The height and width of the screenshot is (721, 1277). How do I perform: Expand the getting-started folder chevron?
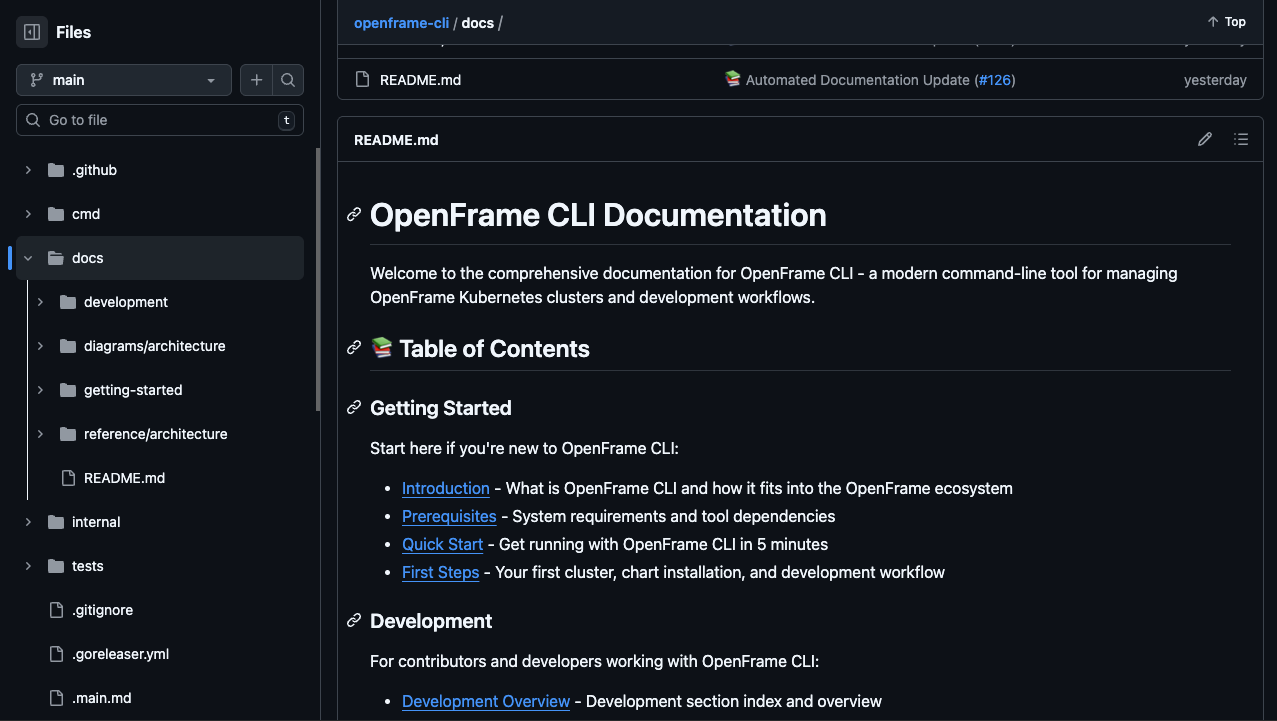point(40,390)
